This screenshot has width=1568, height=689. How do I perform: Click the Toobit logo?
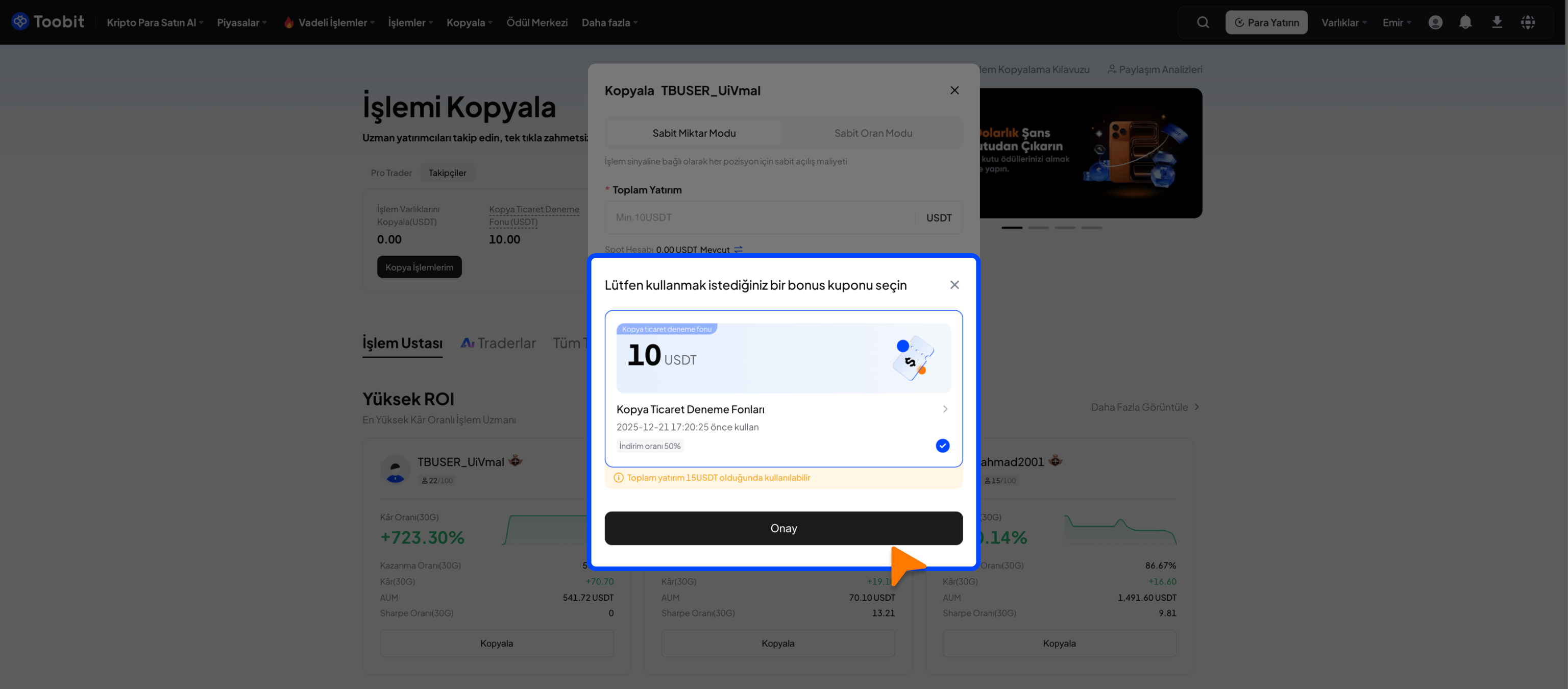[x=47, y=22]
